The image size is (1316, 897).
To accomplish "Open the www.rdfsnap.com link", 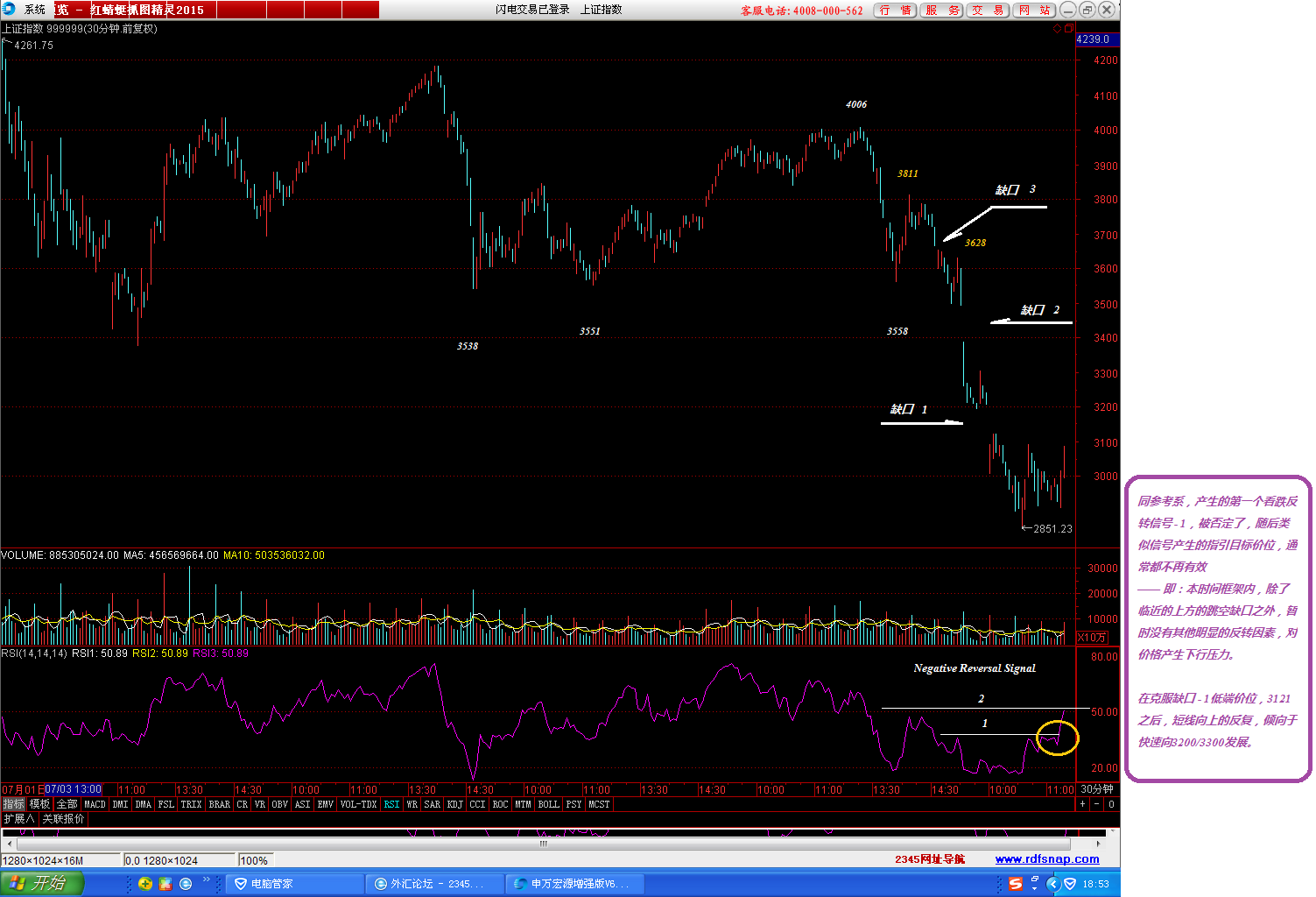I will click(1047, 859).
